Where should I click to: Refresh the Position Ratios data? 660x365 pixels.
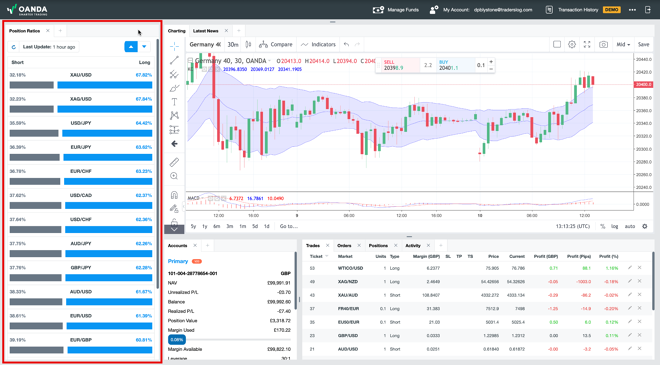(14, 47)
